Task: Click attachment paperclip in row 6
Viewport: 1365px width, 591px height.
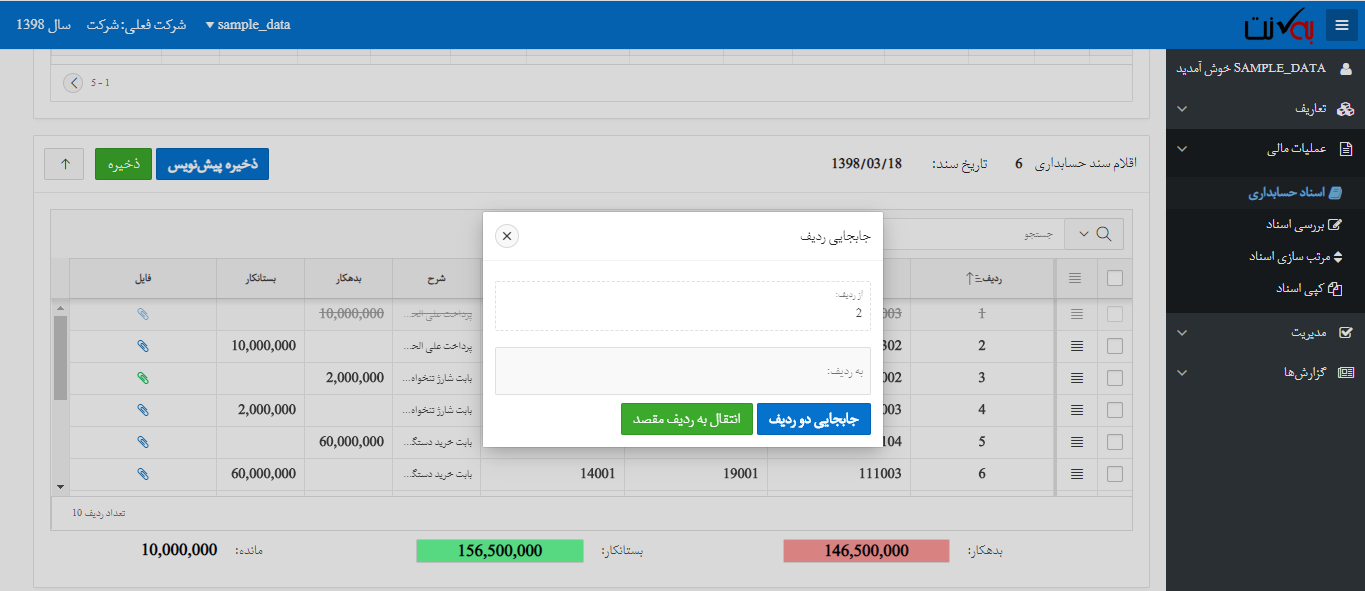Action: coord(142,474)
